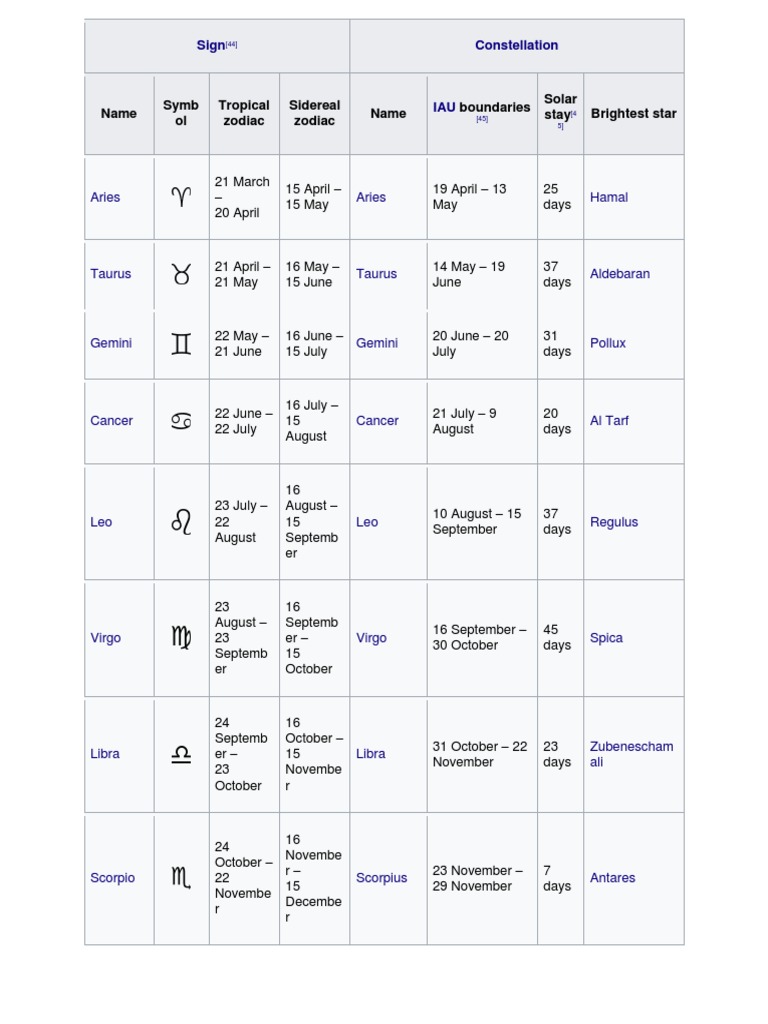Image resolution: width=768 pixels, height=1024 pixels.
Task: Click the Cancer crab symbol
Action: 181,421
